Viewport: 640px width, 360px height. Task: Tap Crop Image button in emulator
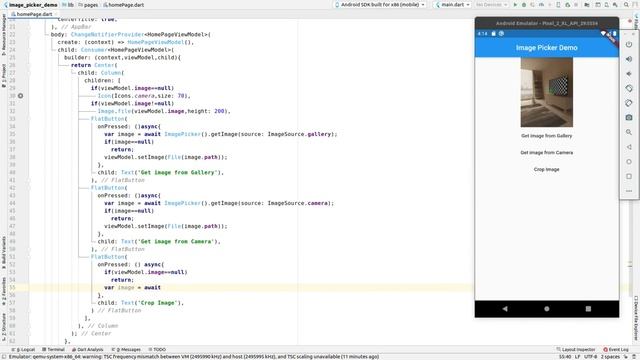(547, 169)
